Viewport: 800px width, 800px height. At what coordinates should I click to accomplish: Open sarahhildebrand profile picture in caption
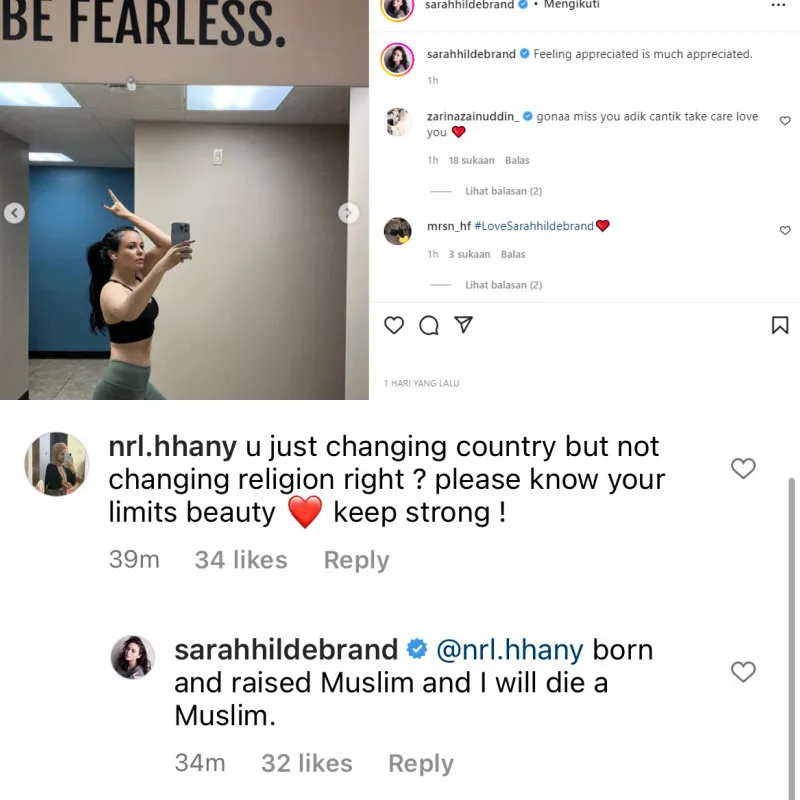click(397, 60)
